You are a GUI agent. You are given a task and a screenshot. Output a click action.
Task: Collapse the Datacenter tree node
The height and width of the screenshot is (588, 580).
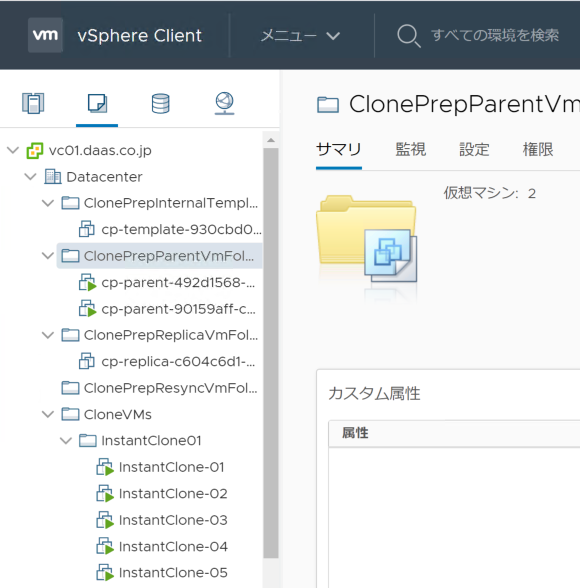[x=30, y=176]
